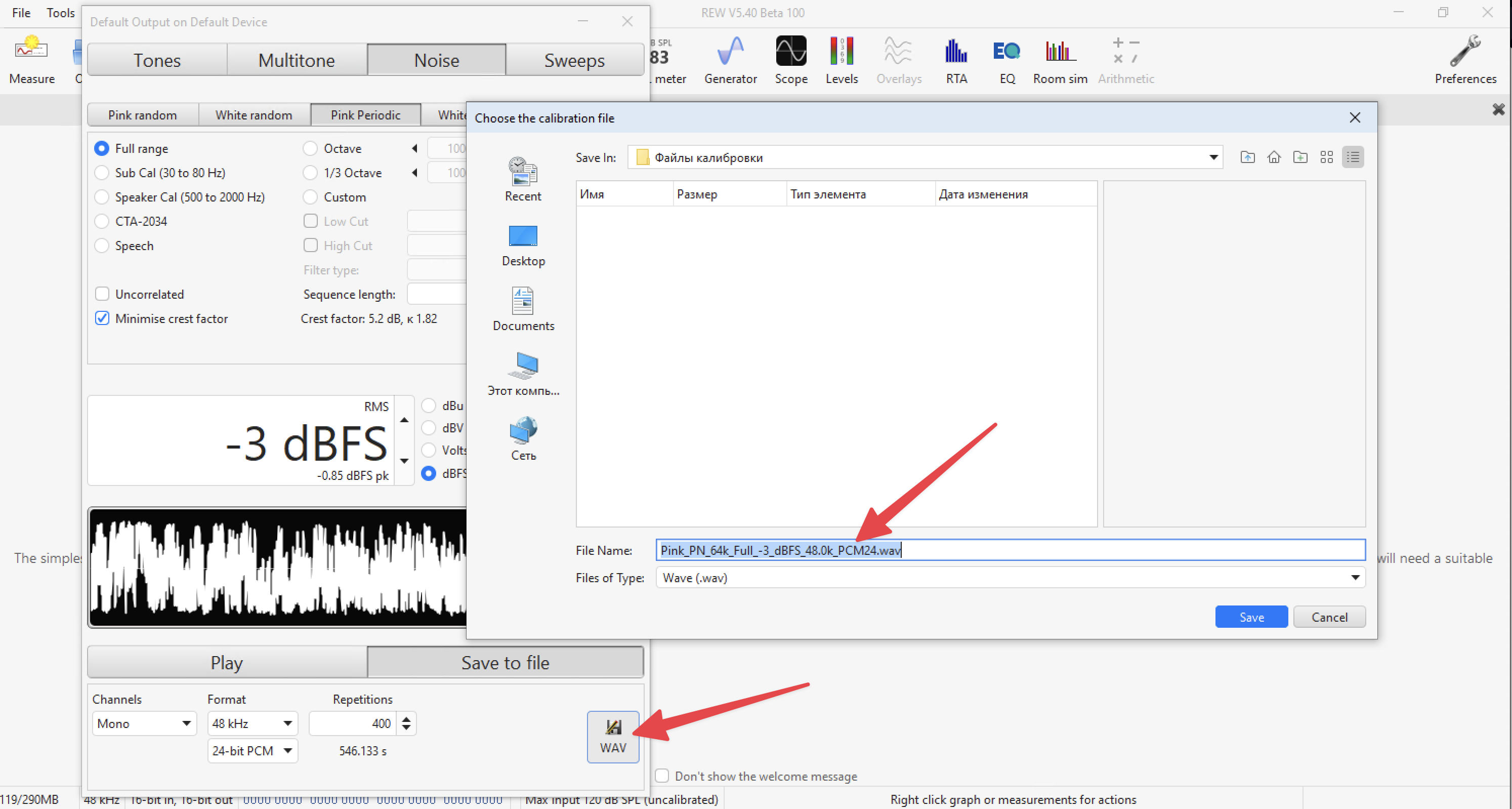This screenshot has height=809, width=1512.
Task: Click the Save button
Action: pos(1251,617)
